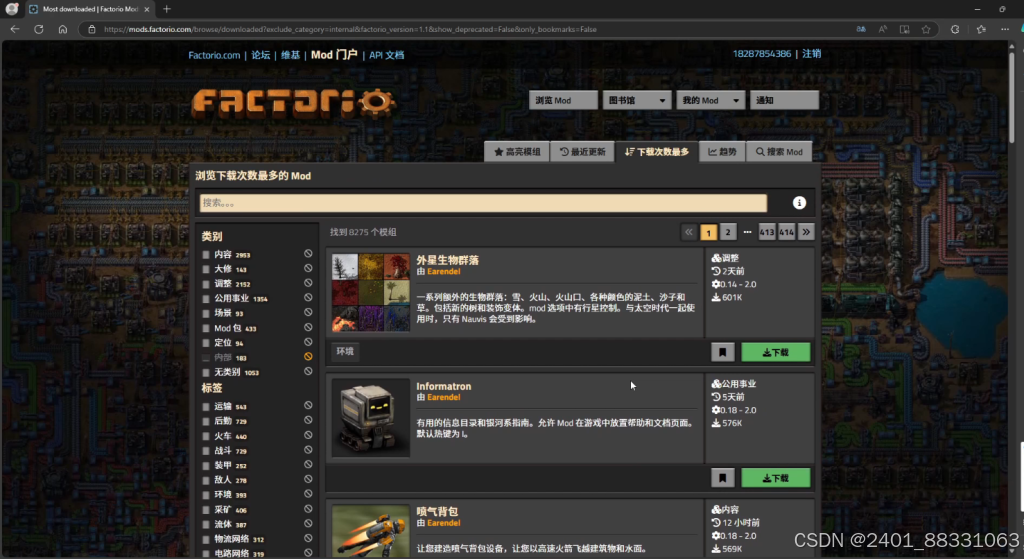Exclude the 后勤 tag with its ban icon
This screenshot has height=559, width=1024.
click(x=308, y=421)
